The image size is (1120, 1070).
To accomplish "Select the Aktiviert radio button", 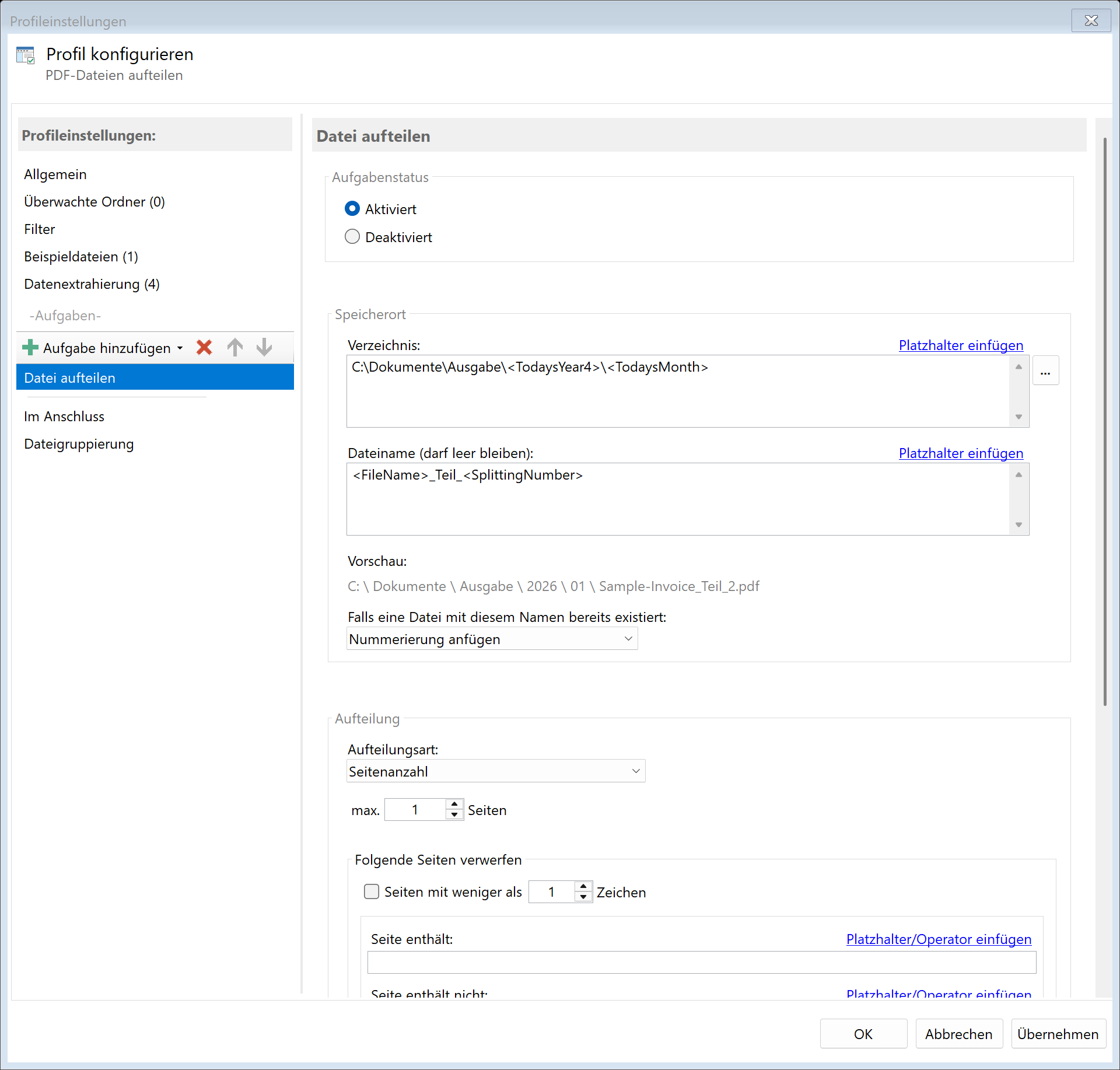I will click(352, 209).
